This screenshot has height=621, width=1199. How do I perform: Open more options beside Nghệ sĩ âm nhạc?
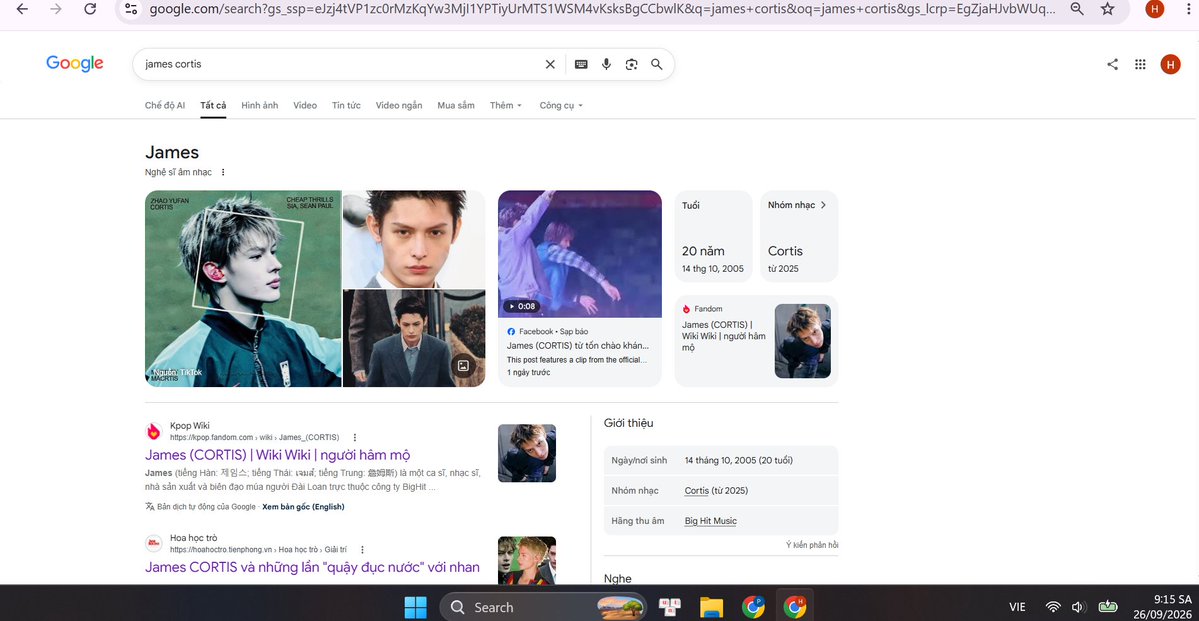(223, 172)
